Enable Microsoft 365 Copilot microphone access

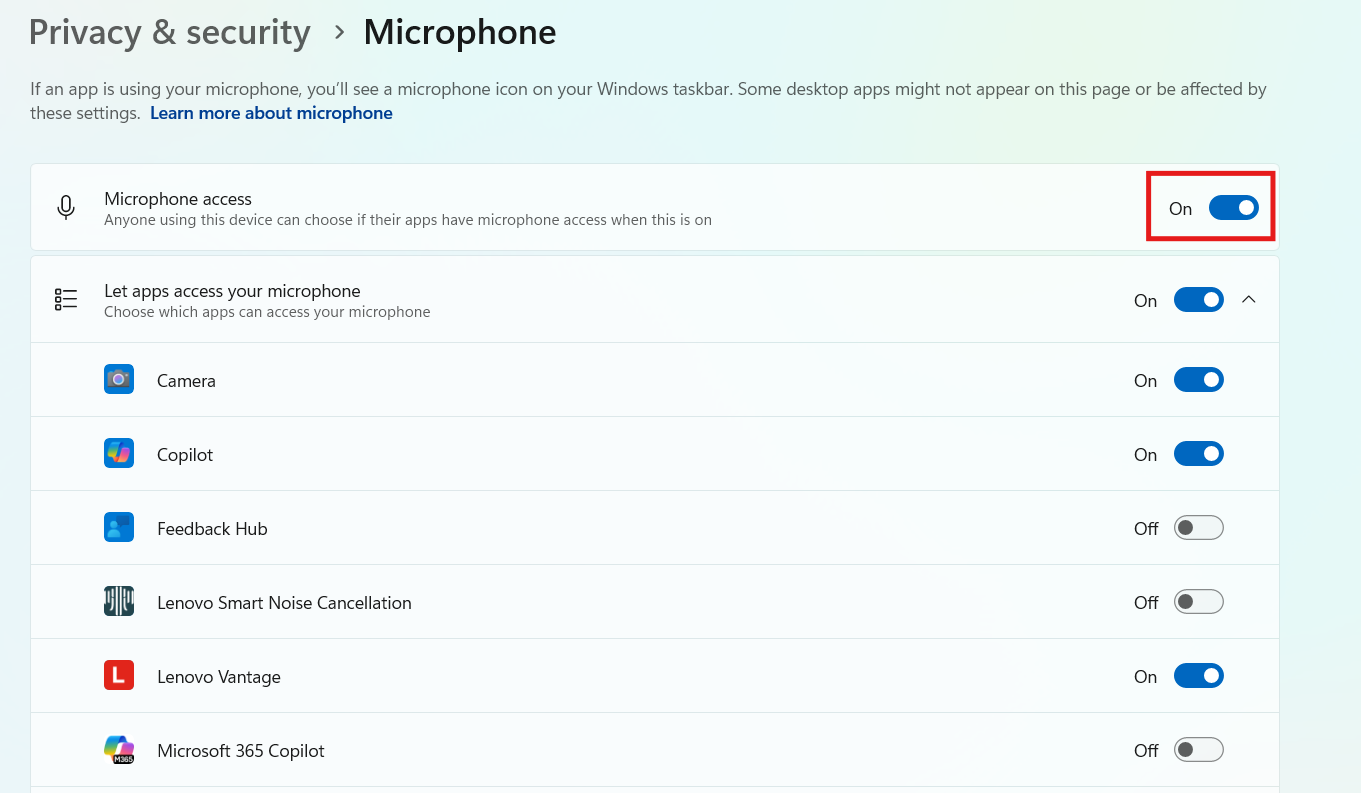tap(1198, 749)
